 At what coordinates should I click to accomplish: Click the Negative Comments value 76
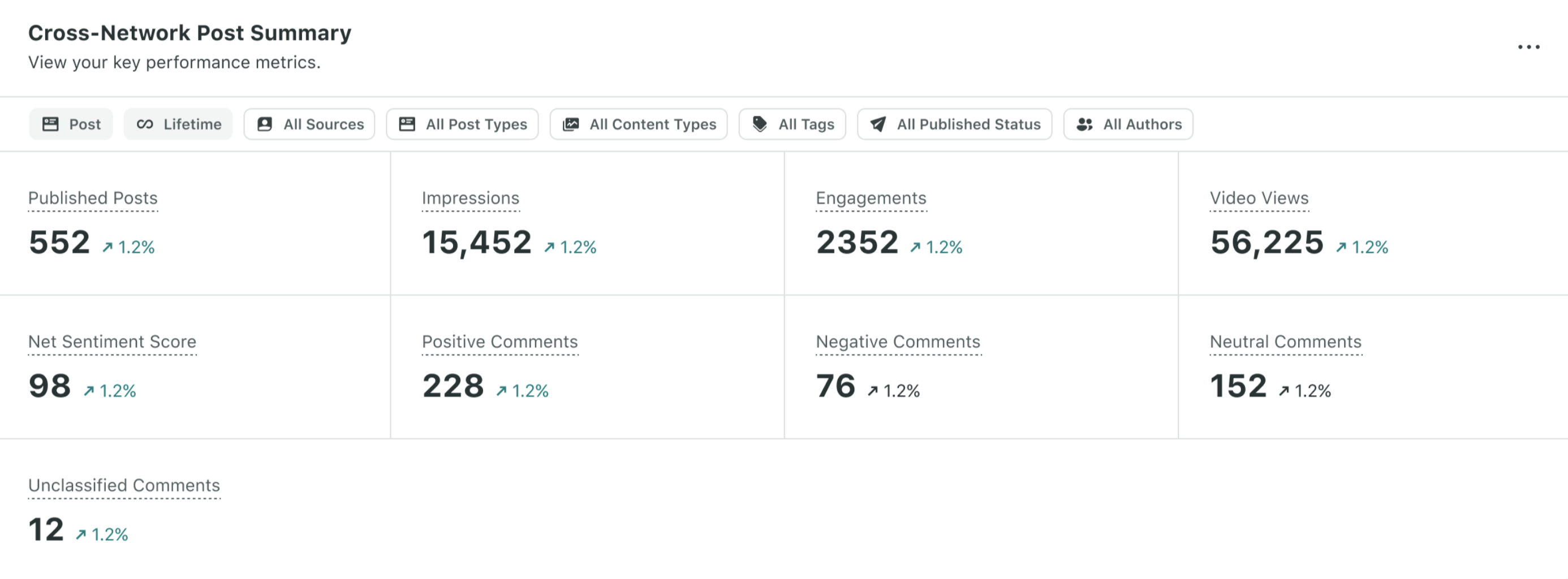tap(835, 386)
